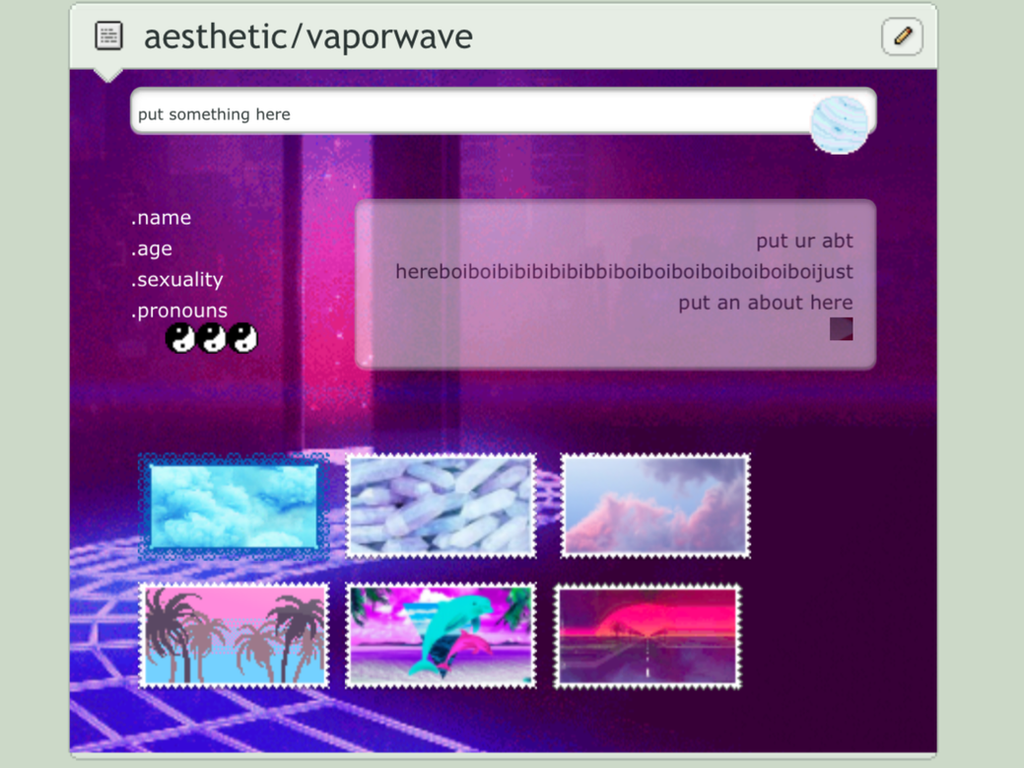Click the third yin-yang icon
This screenshot has height=768, width=1024.
(243, 338)
